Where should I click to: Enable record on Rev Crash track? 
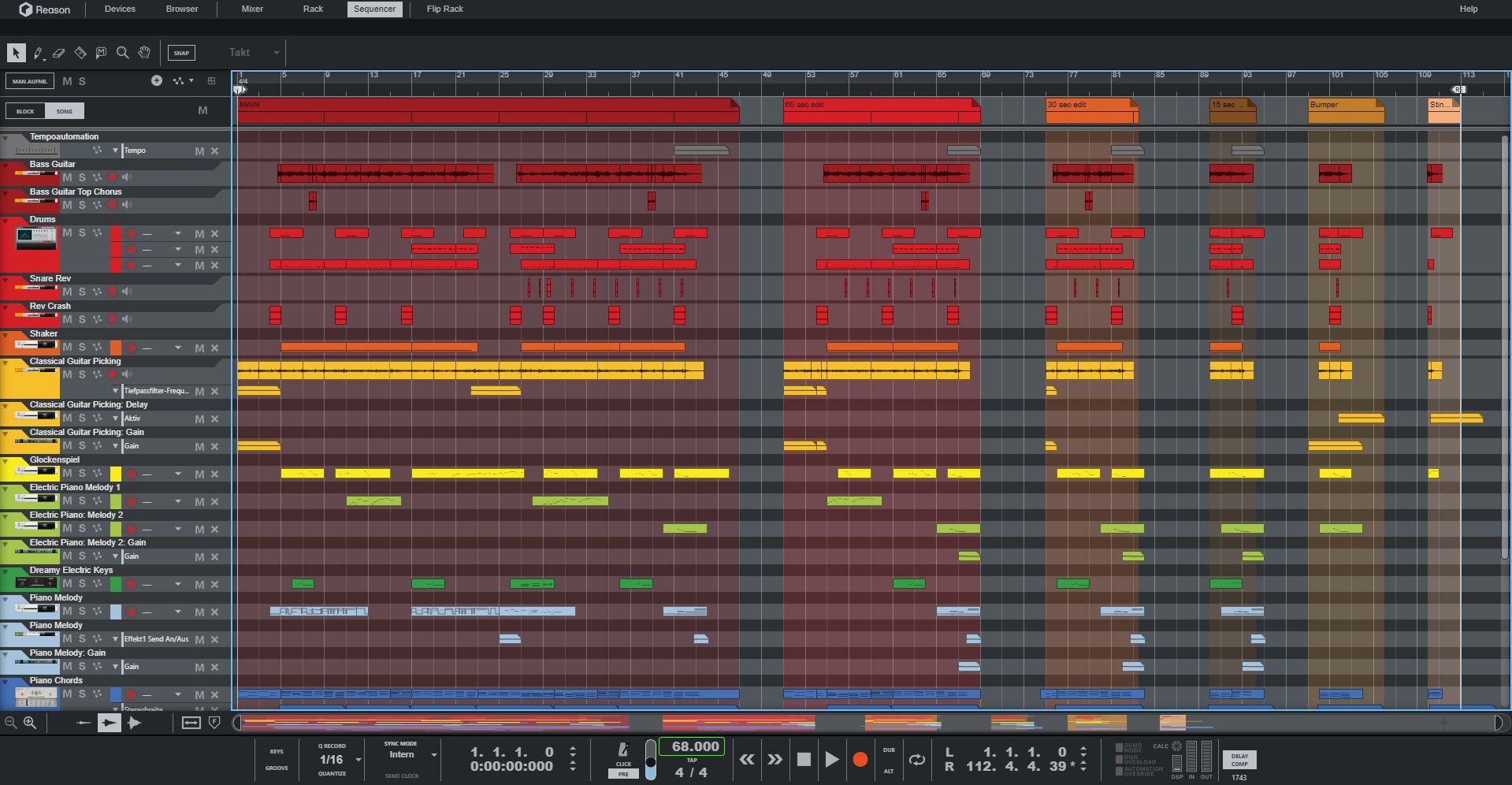coord(113,319)
